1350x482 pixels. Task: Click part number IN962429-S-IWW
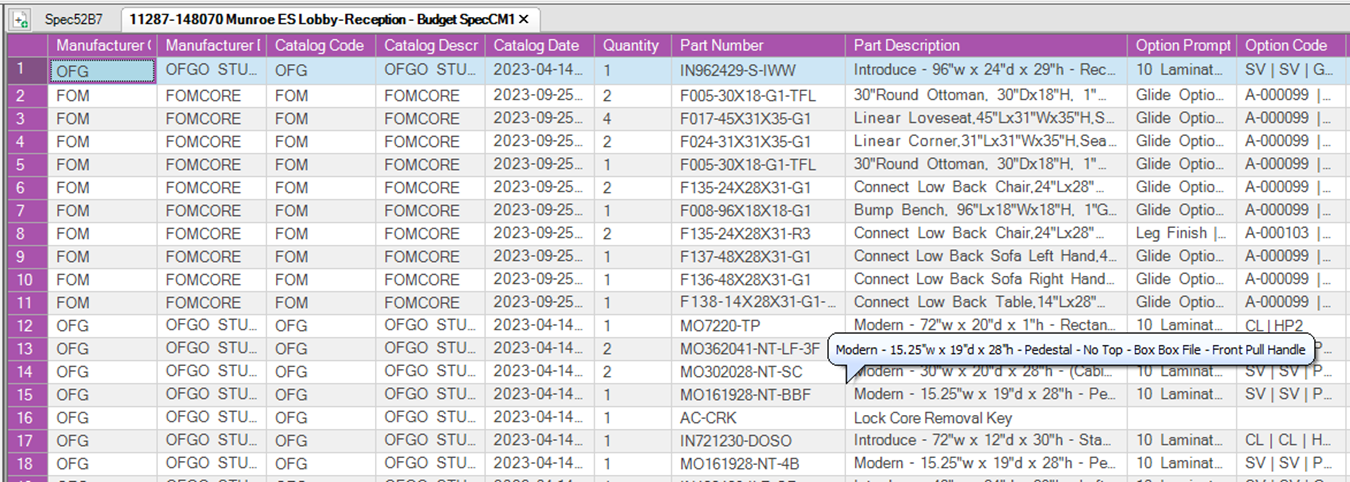[758, 71]
